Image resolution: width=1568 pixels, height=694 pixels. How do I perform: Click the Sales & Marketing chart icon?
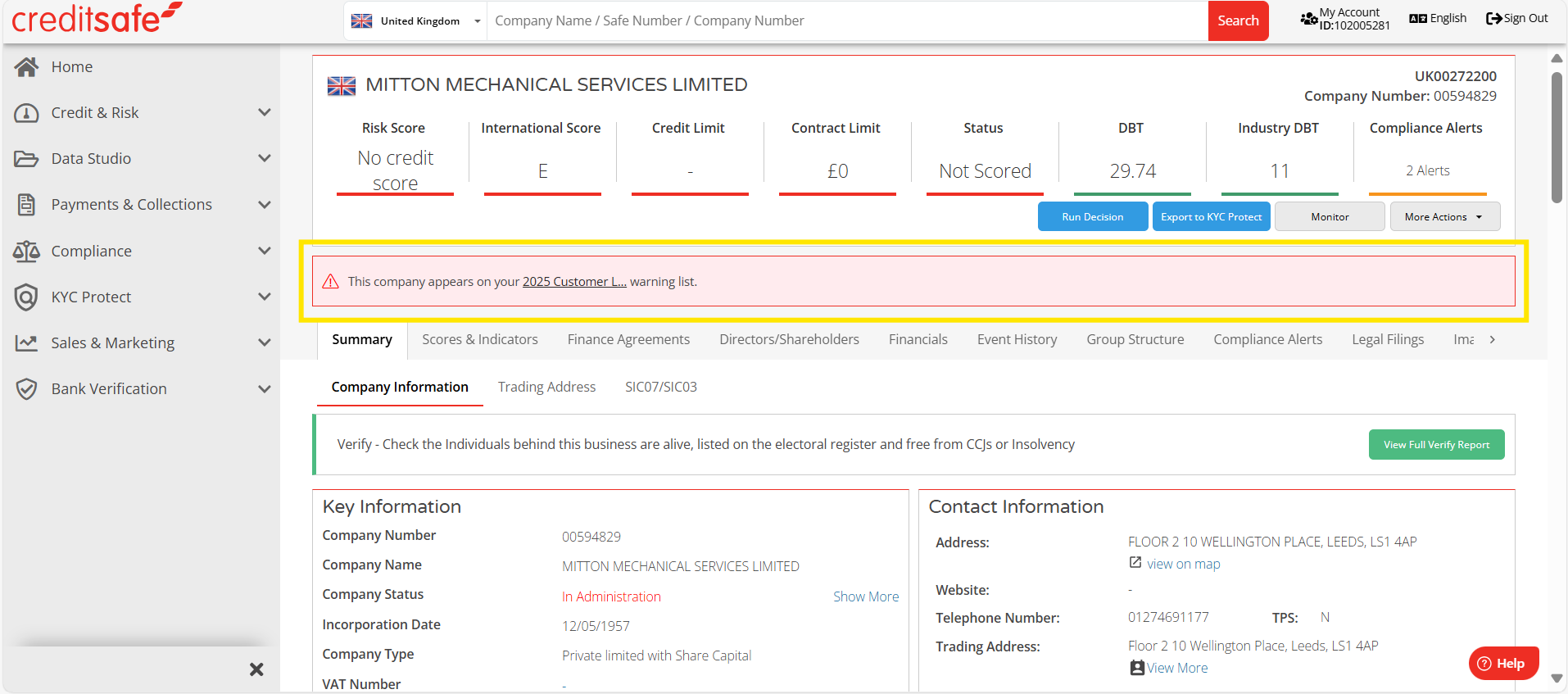click(x=26, y=342)
